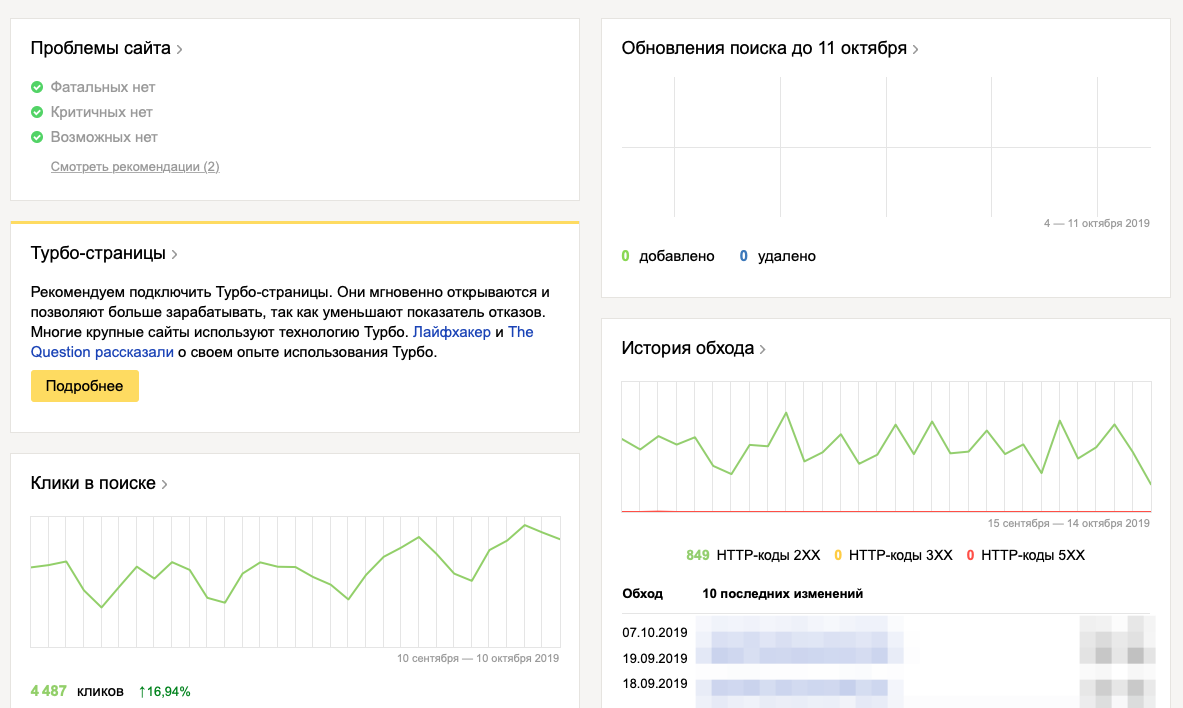Expand Клики в поиске chevron

[x=165, y=485]
